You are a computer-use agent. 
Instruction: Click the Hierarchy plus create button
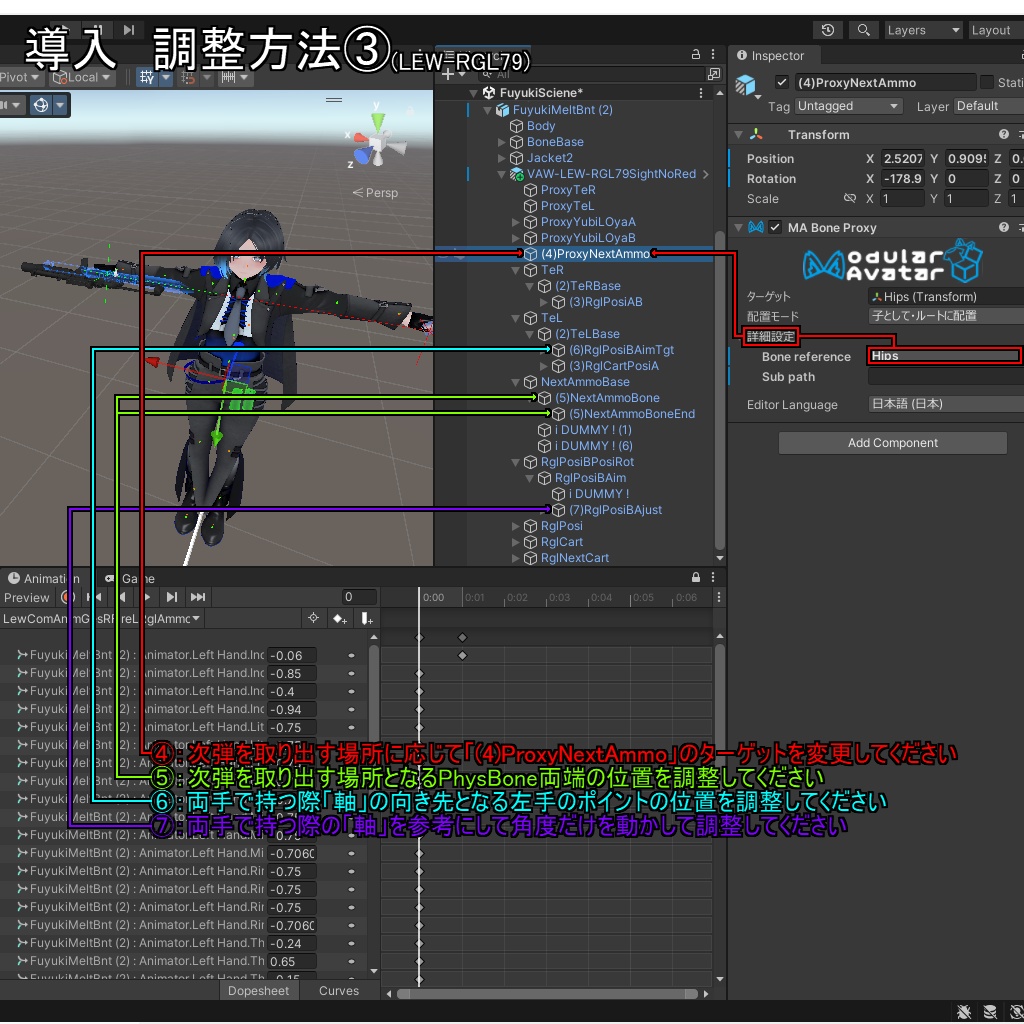point(448,74)
